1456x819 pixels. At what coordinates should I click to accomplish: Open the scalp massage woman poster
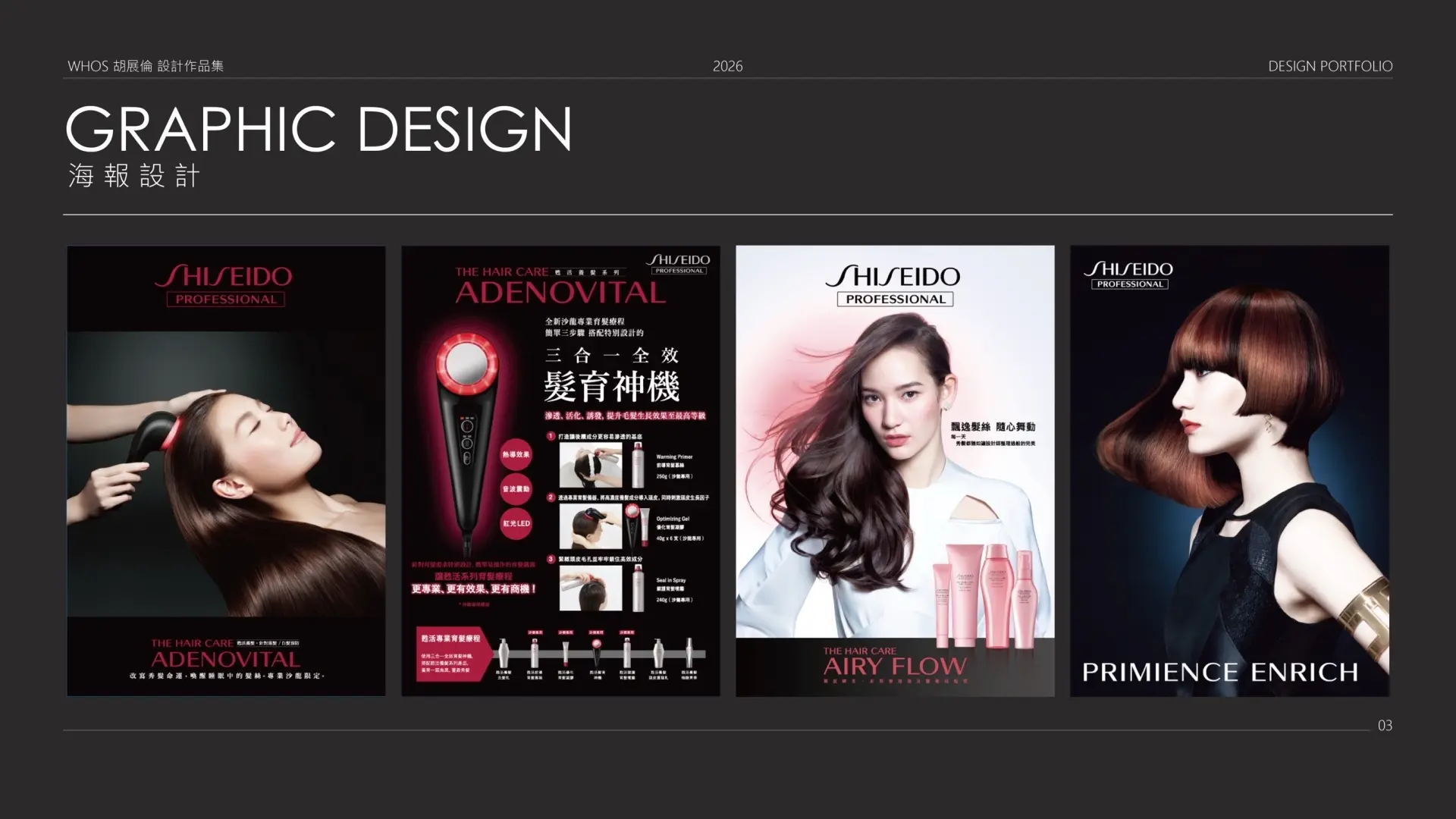(226, 471)
